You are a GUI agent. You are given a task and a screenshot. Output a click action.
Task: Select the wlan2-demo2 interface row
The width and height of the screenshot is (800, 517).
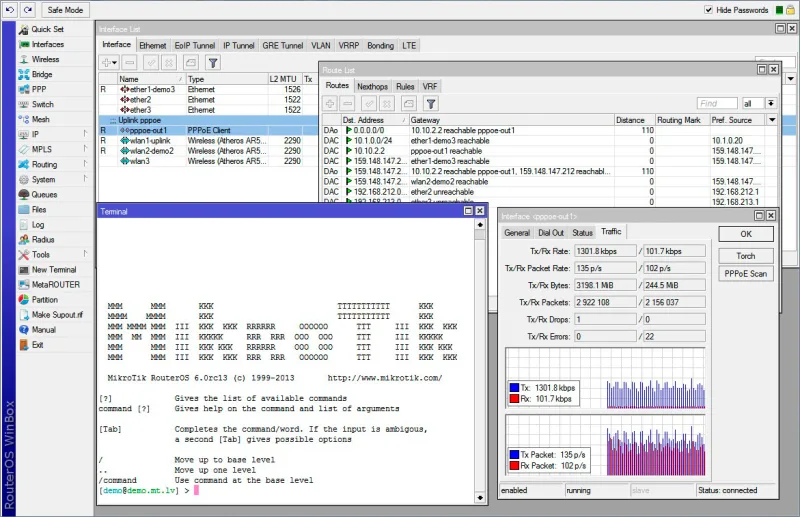[208, 151]
